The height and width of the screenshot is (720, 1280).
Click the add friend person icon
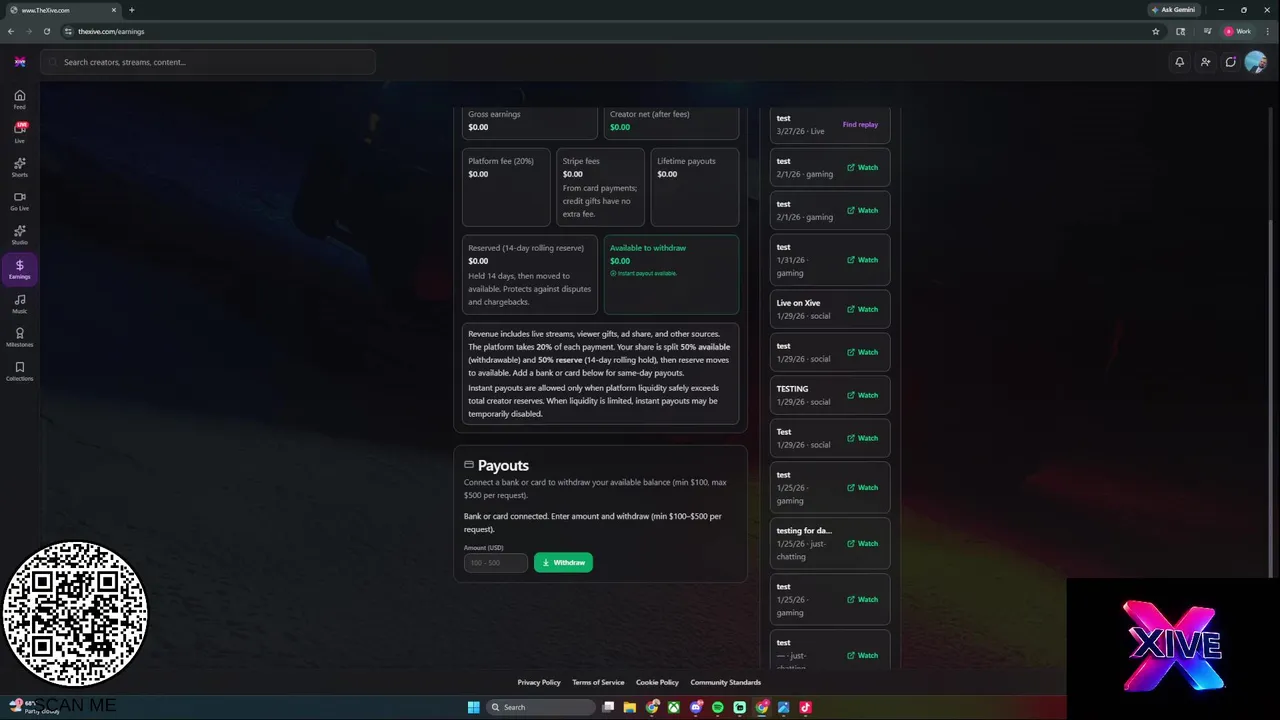click(1205, 62)
